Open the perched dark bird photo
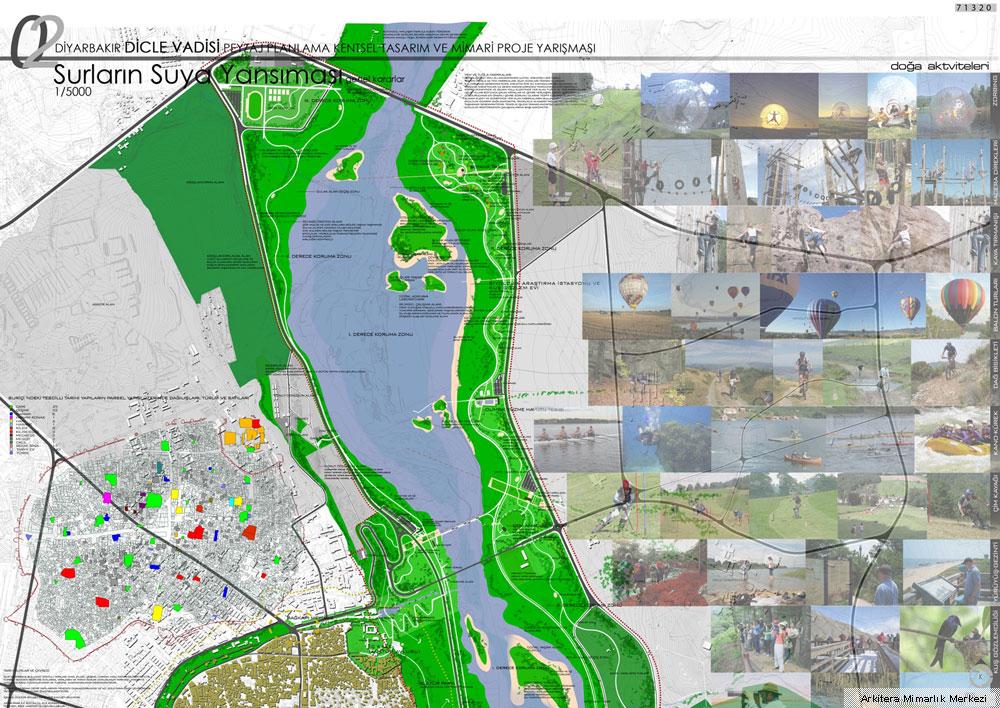This screenshot has width=1000, height=708. coord(945,638)
